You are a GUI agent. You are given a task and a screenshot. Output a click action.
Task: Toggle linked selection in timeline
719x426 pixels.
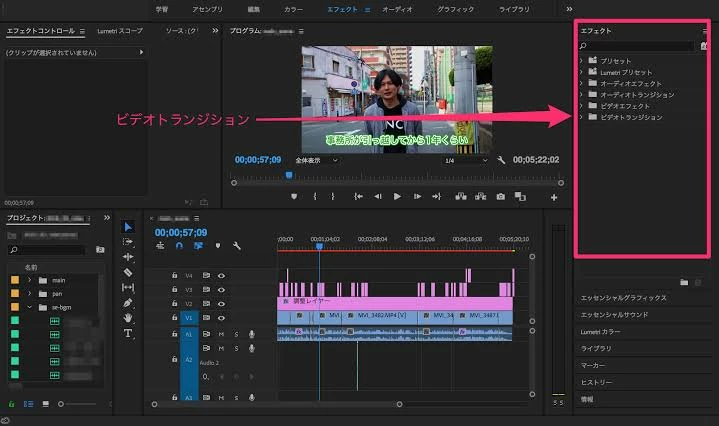[x=198, y=246]
